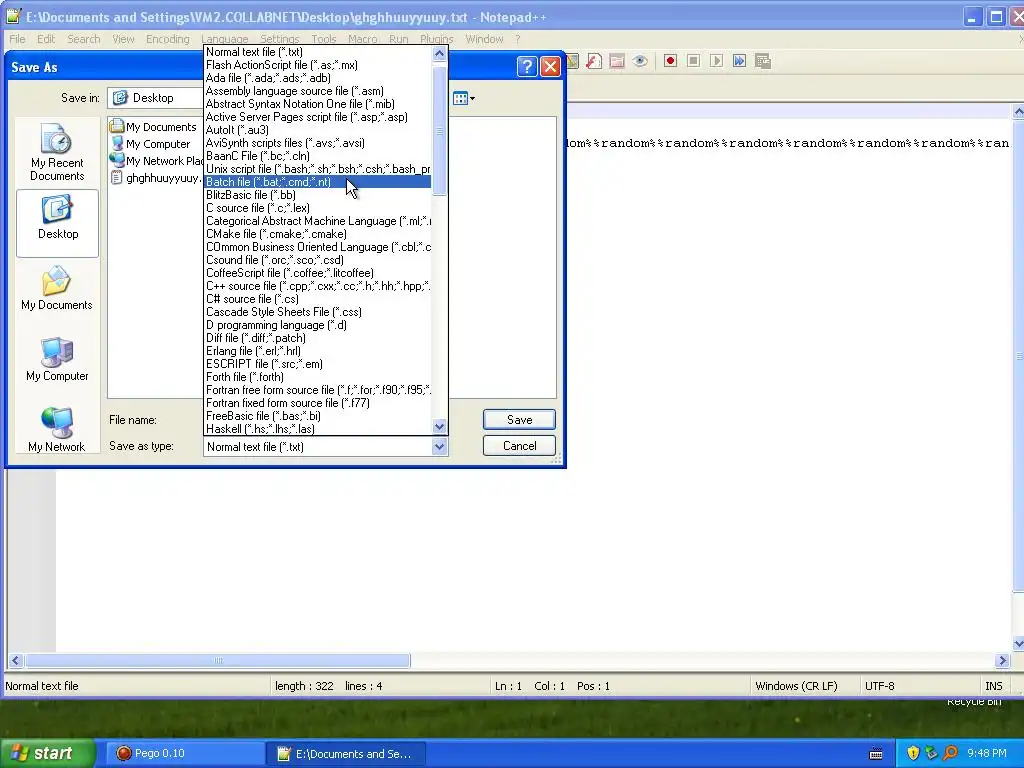Click My Computer in the file list

[x=151, y=144]
